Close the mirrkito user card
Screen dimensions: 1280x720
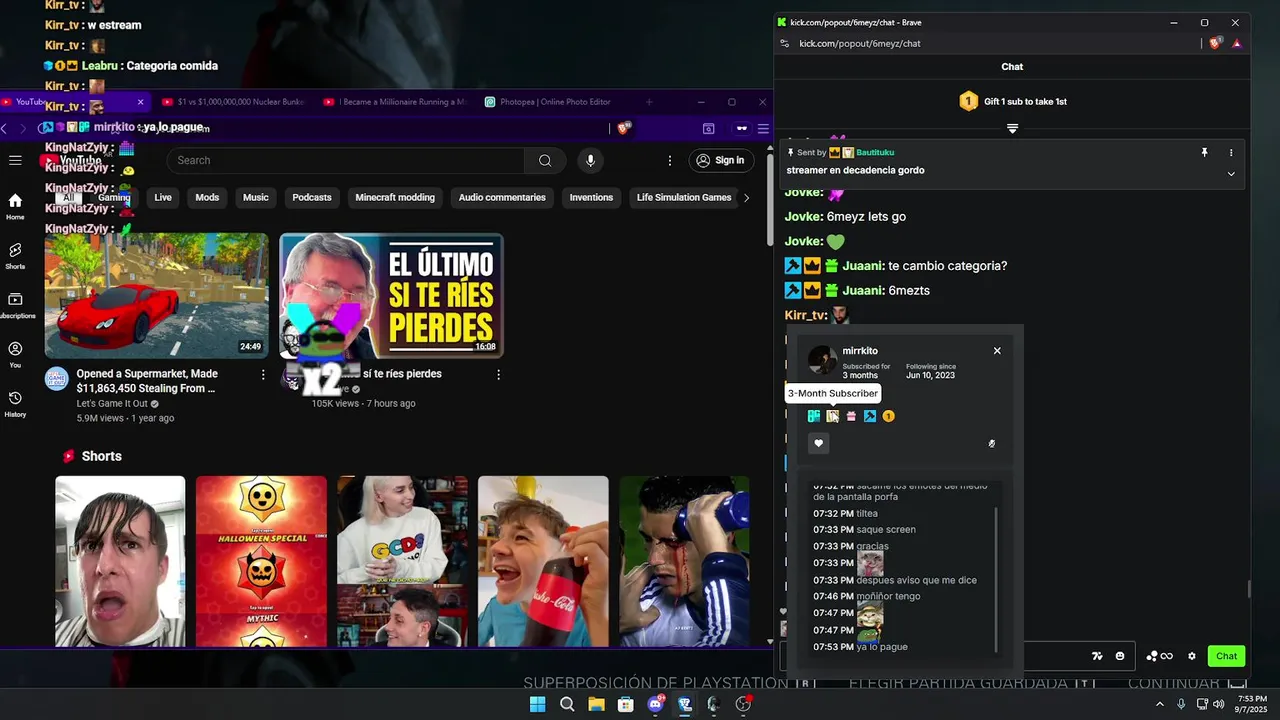997,351
